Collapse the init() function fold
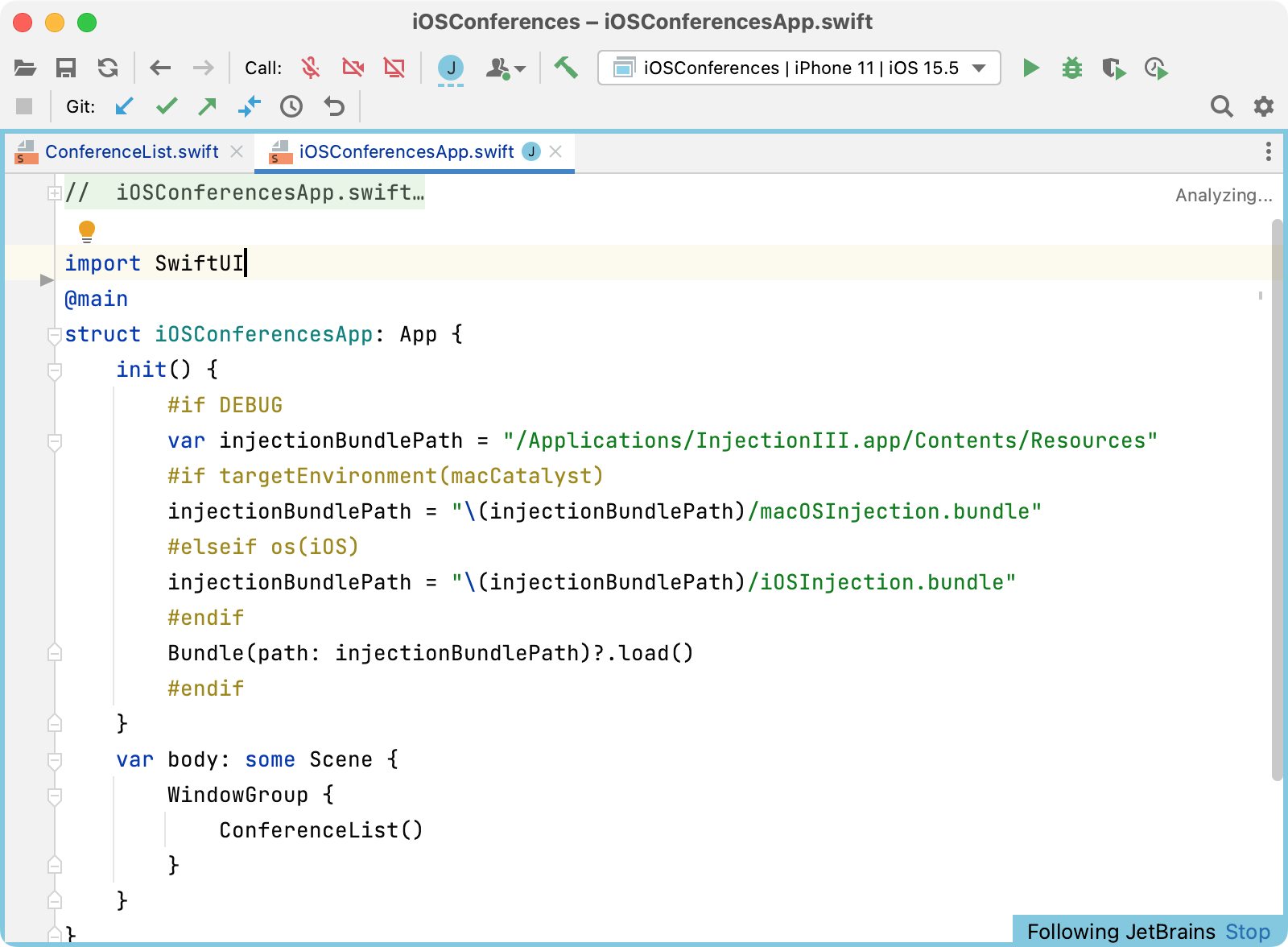 [x=55, y=371]
